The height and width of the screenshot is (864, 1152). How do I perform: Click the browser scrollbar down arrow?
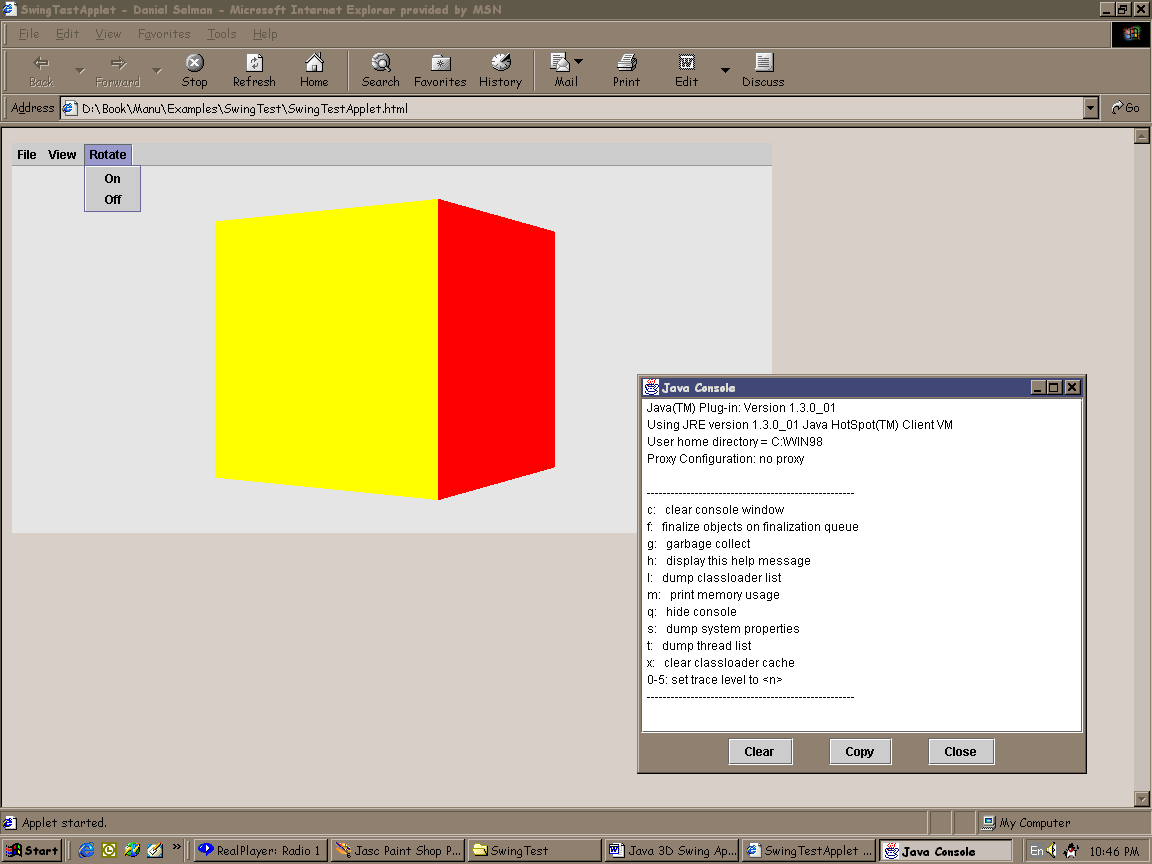[1142, 799]
